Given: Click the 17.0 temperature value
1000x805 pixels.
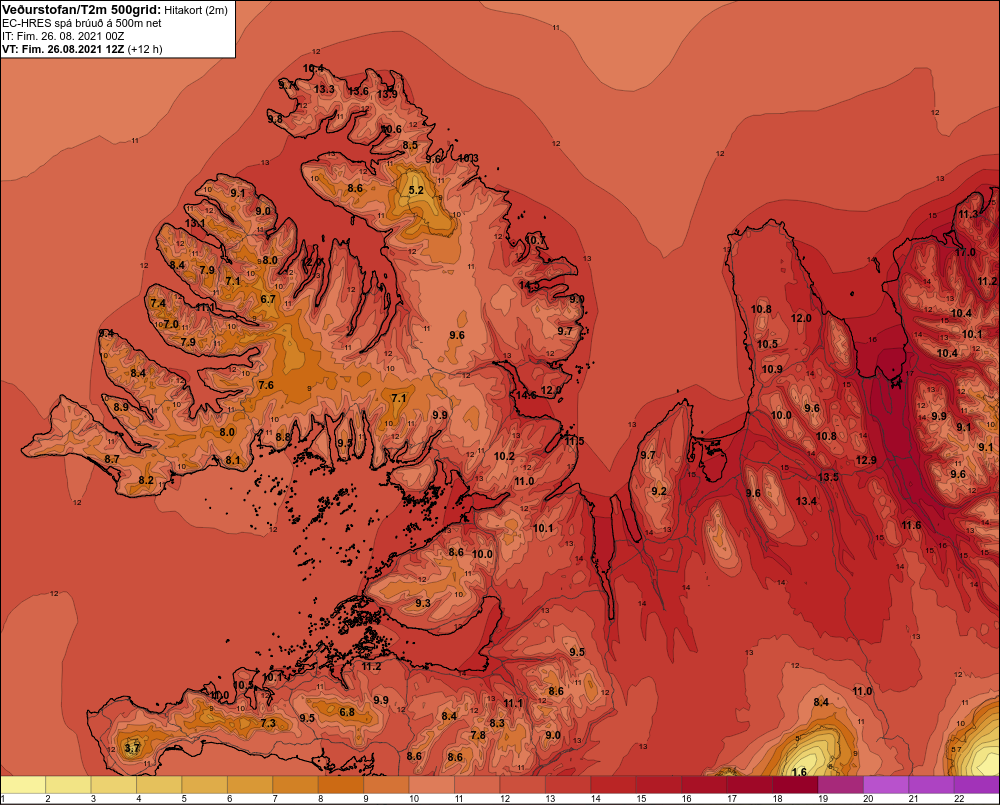Looking at the screenshot, I should 965,252.
